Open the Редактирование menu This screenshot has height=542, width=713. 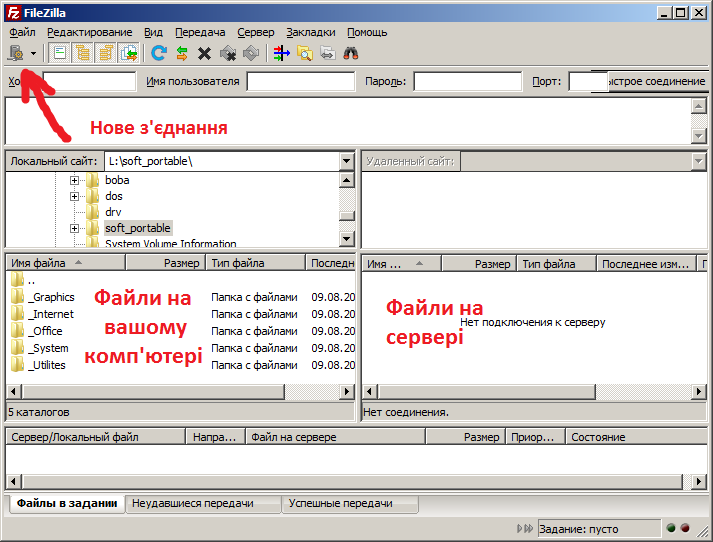coord(90,32)
